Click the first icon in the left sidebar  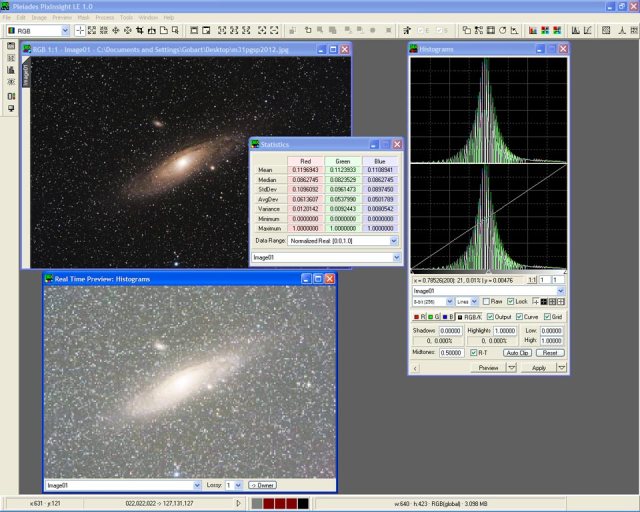[x=11, y=46]
